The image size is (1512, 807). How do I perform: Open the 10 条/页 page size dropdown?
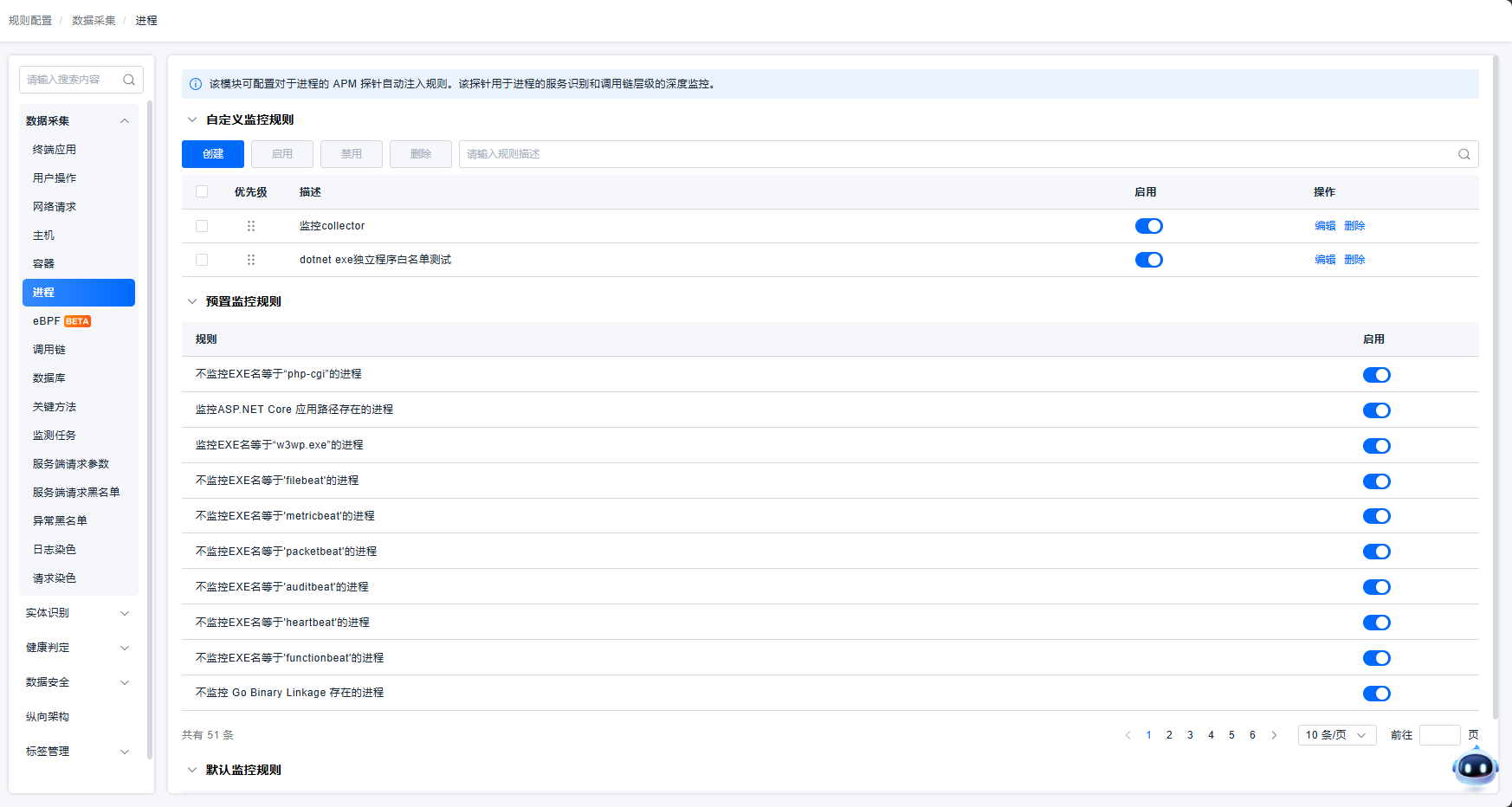pyautogui.click(x=1336, y=735)
